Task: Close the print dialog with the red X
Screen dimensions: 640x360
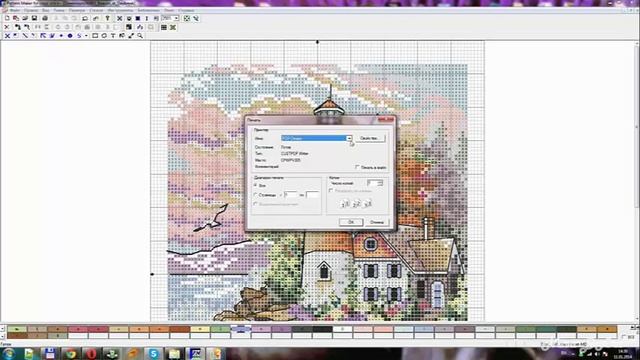Action: [386, 120]
